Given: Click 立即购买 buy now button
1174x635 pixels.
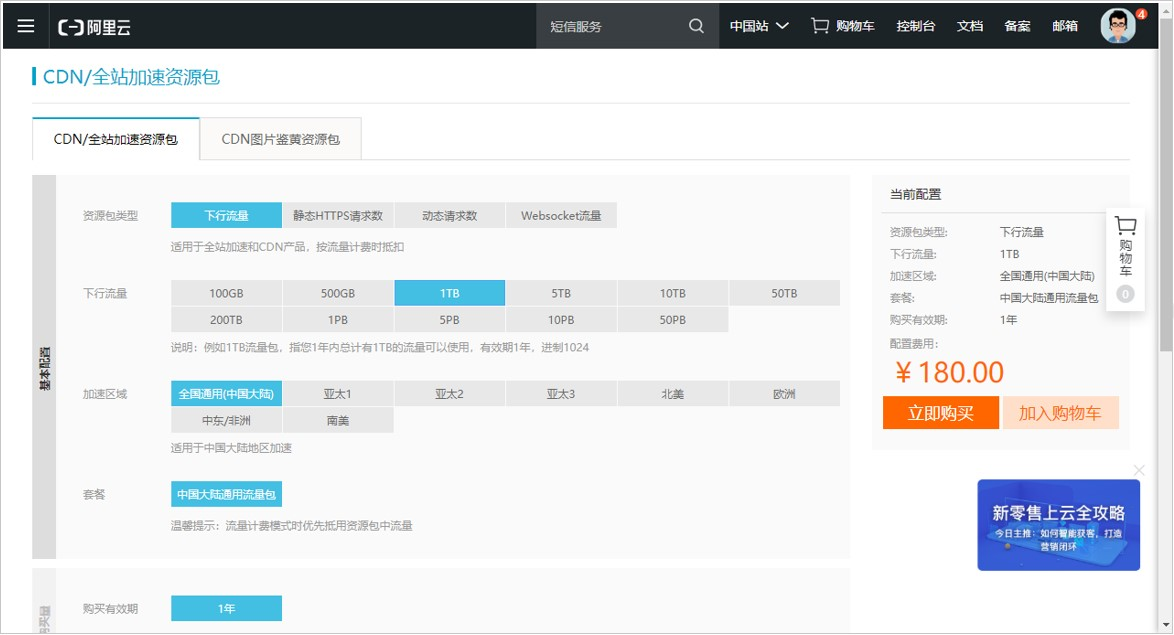Looking at the screenshot, I should (940, 413).
